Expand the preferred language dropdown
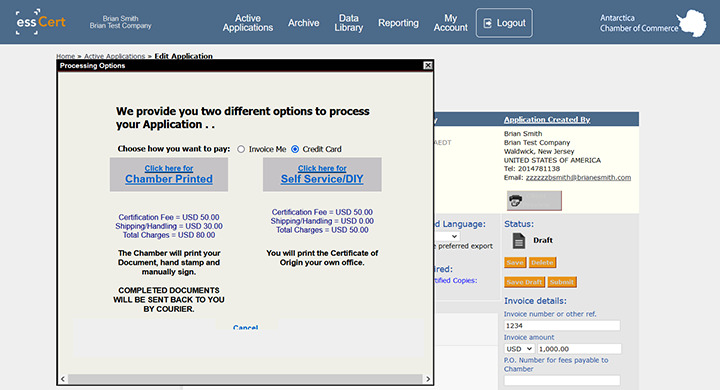 [x=447, y=236]
